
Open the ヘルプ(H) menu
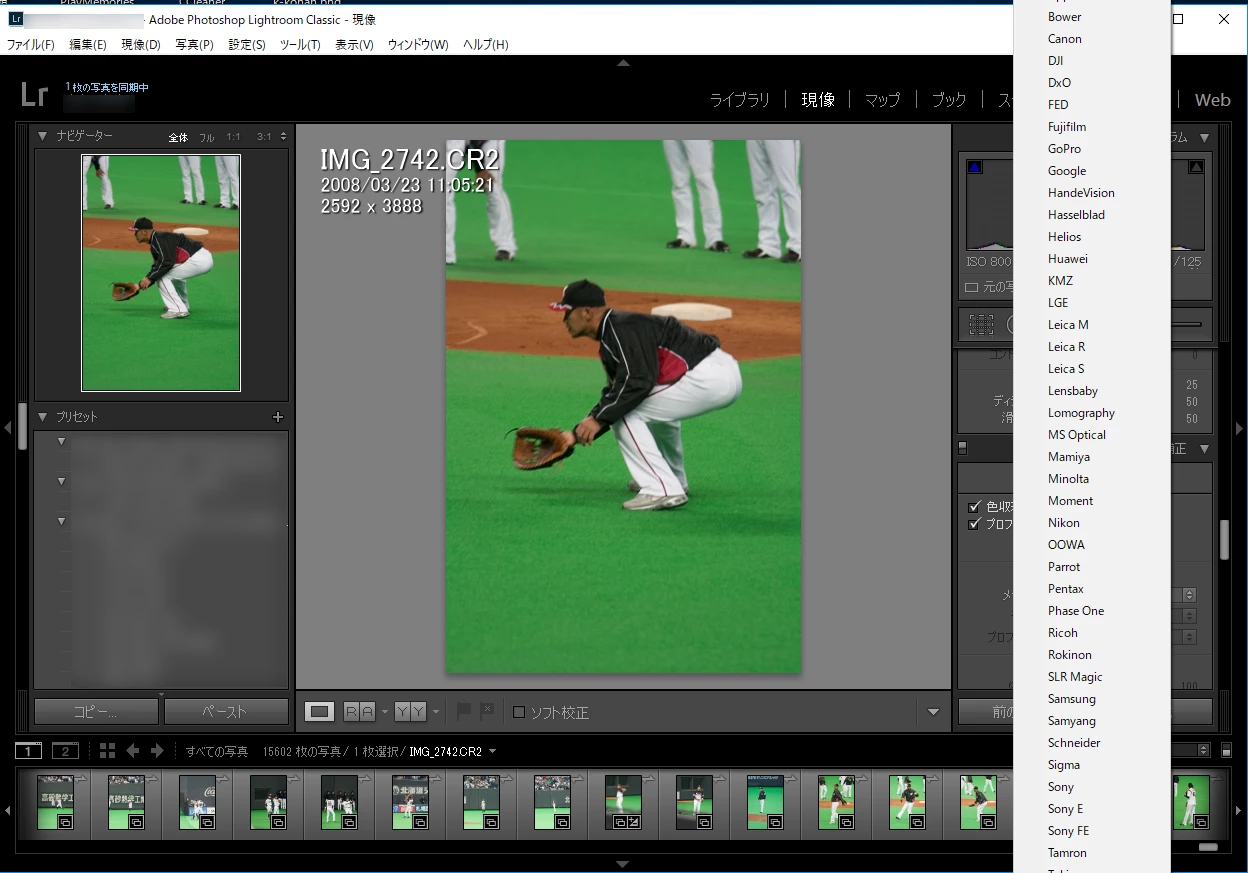coord(485,45)
